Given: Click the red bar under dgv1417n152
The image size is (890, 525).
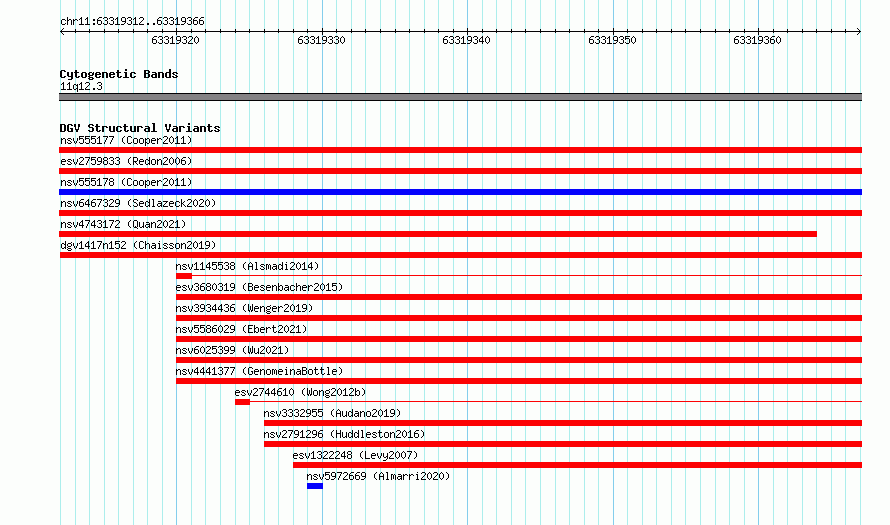Looking at the screenshot, I should [460, 255].
